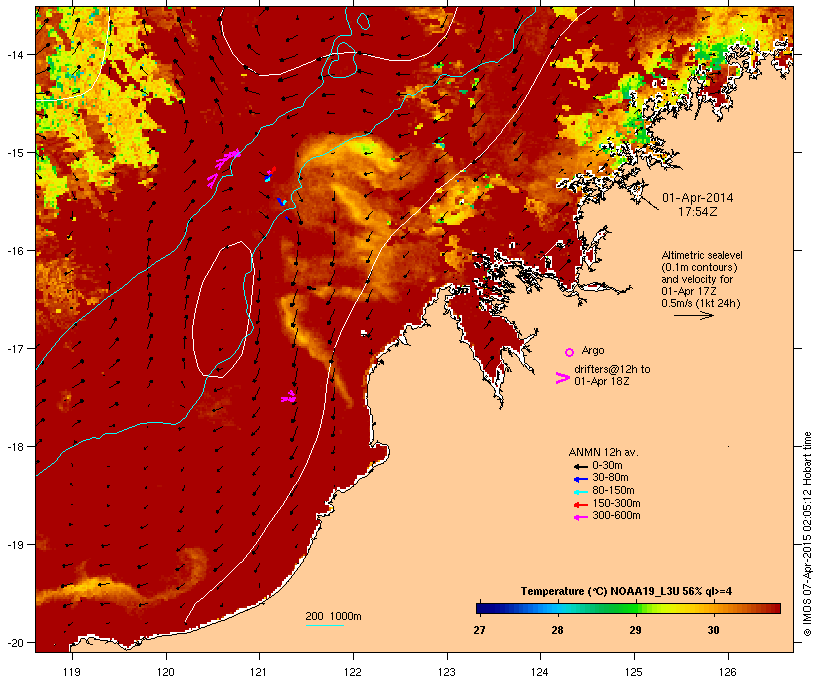Click the '01-Apr 18Z' drifter date text
Image resolution: width=820 pixels, height=680 pixels.
601,381
